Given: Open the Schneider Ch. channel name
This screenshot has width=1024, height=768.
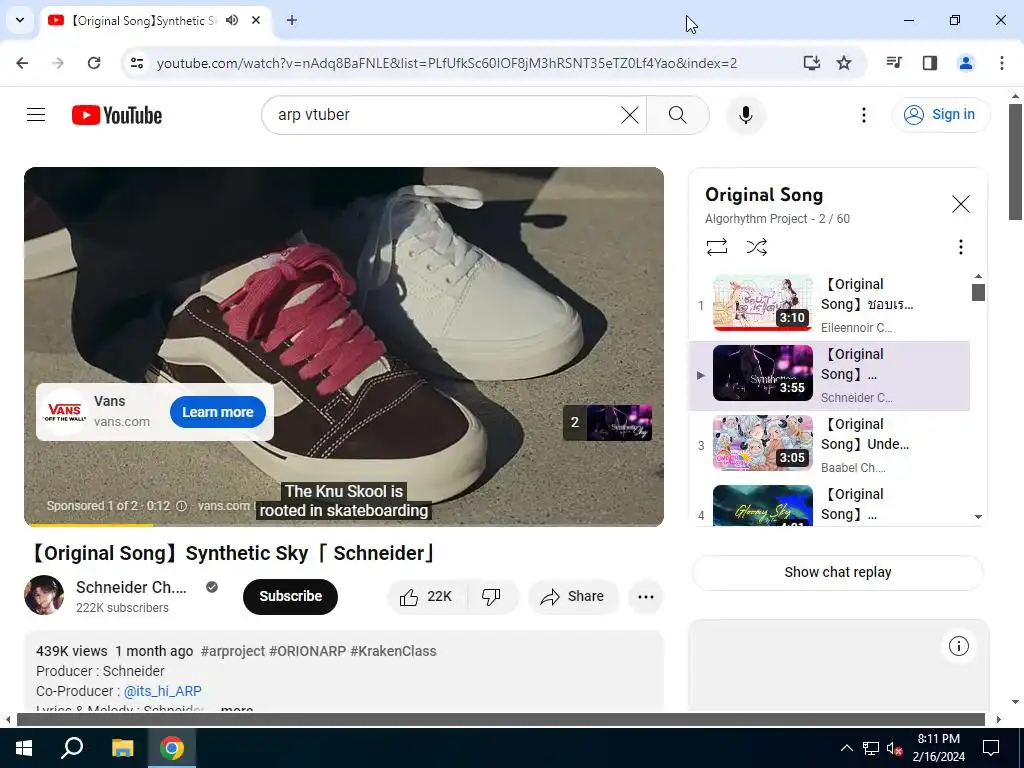Looking at the screenshot, I should (131, 587).
